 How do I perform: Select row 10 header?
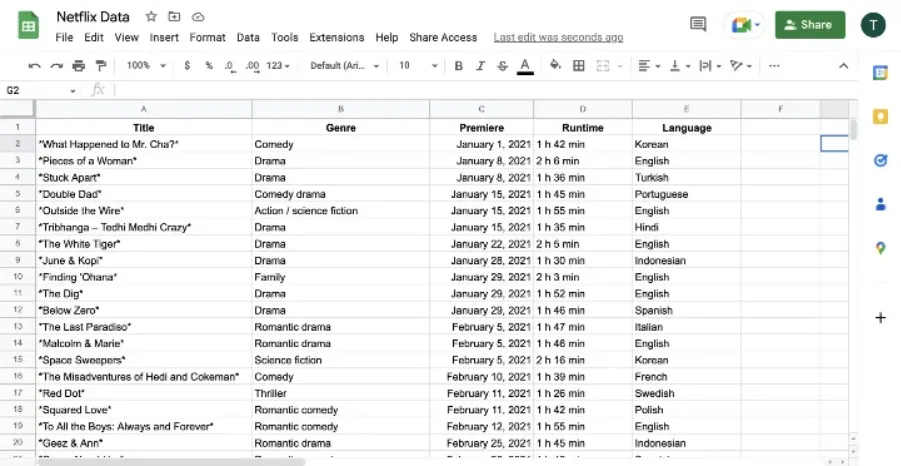coord(18,277)
